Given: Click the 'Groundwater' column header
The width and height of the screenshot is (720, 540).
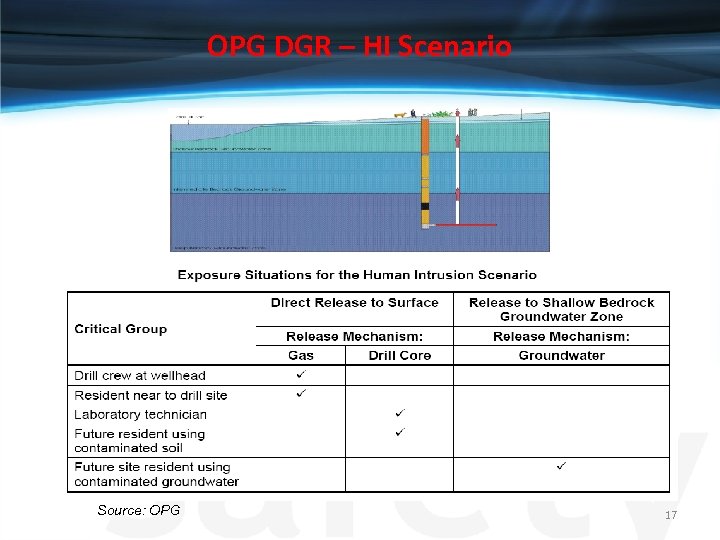Looking at the screenshot, I should click(x=562, y=355).
